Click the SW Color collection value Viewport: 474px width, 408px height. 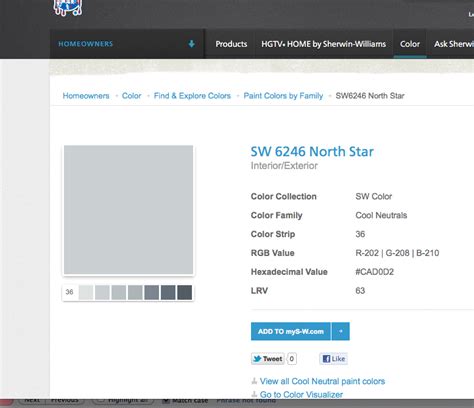point(373,196)
